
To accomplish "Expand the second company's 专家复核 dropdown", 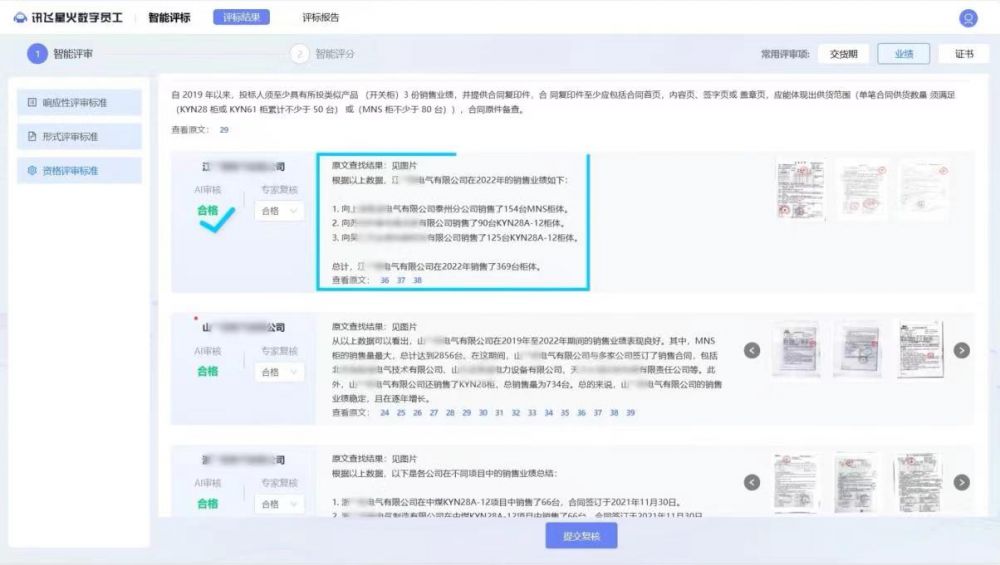I will [x=279, y=372].
